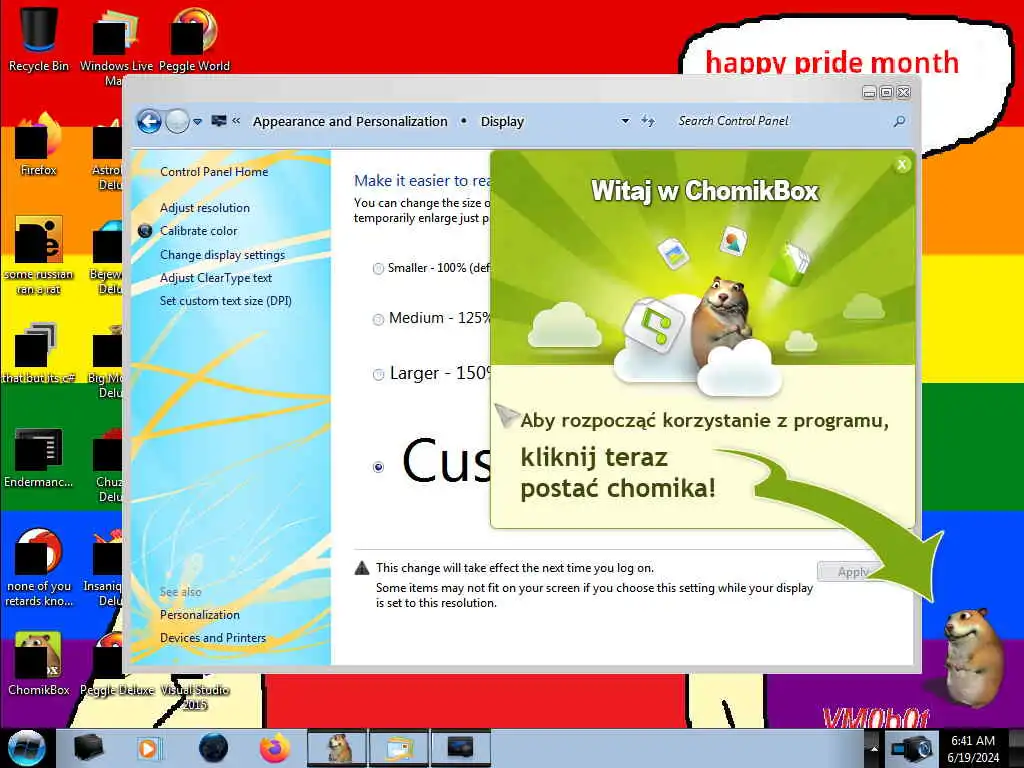Open Firefox from the taskbar
The image size is (1024, 768).
coord(275,748)
